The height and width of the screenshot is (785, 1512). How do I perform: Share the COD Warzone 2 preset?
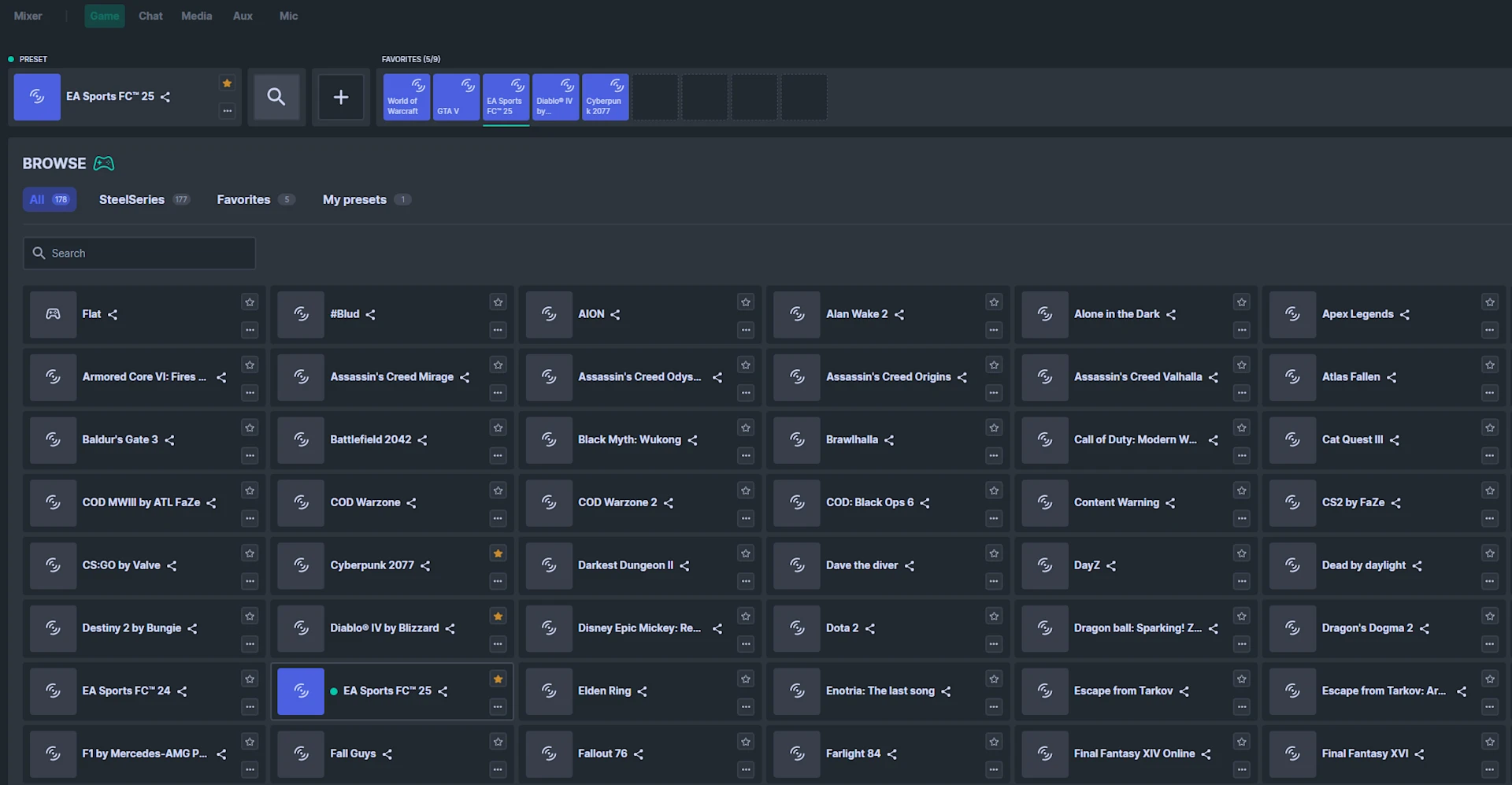tap(669, 503)
